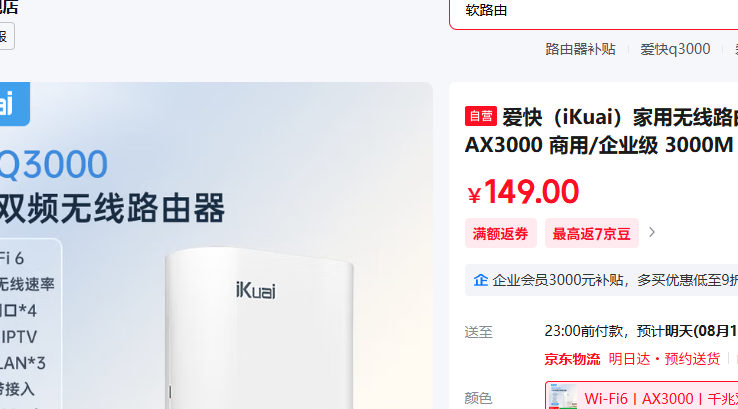The width and height of the screenshot is (738, 409).
Task: Open the 爱快q3000 suggested search link
Action: coord(675,49)
